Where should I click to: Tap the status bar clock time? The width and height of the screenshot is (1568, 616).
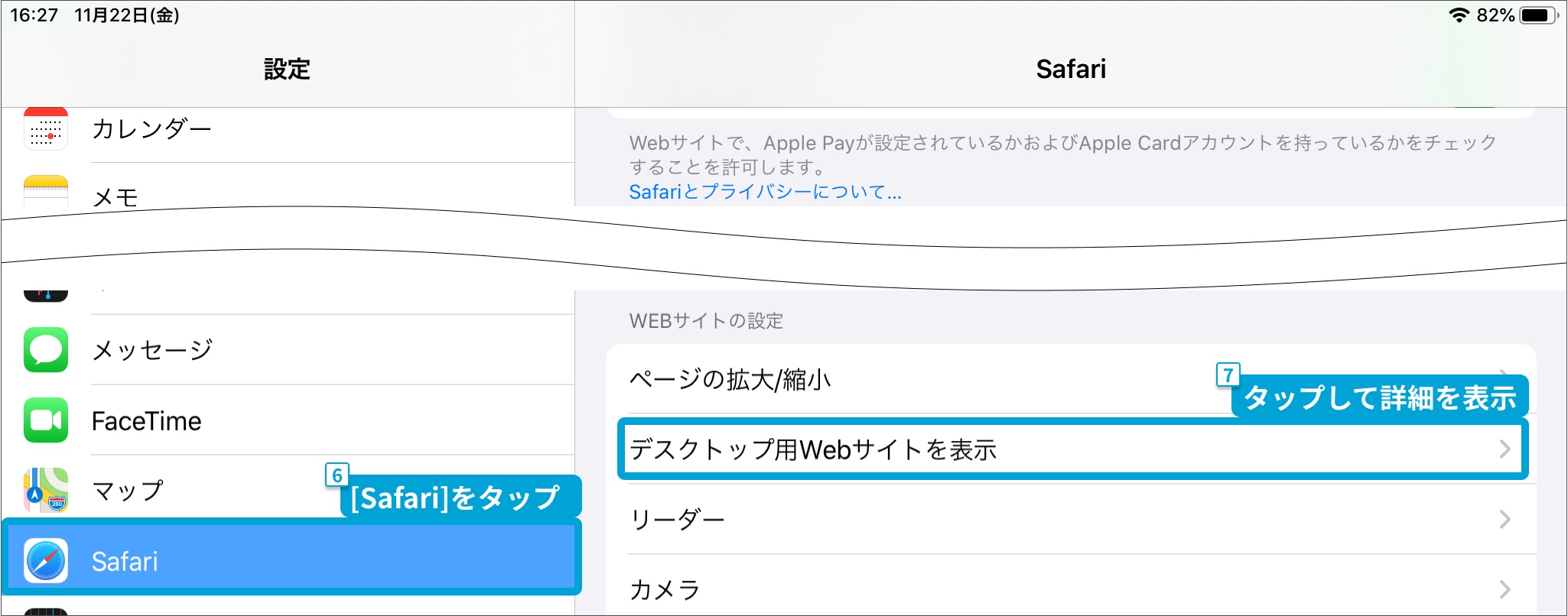click(x=34, y=15)
